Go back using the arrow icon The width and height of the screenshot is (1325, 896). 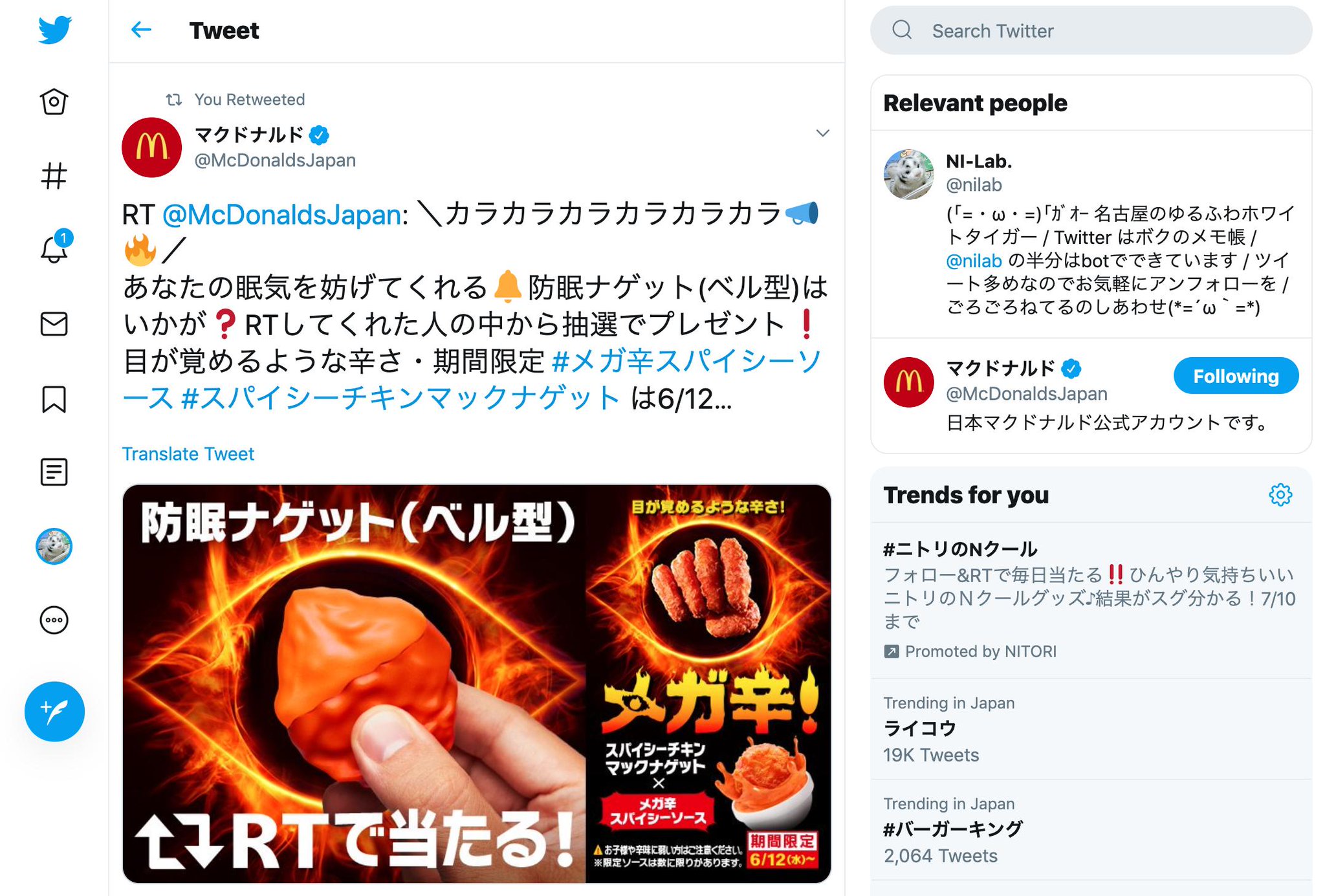point(141,30)
